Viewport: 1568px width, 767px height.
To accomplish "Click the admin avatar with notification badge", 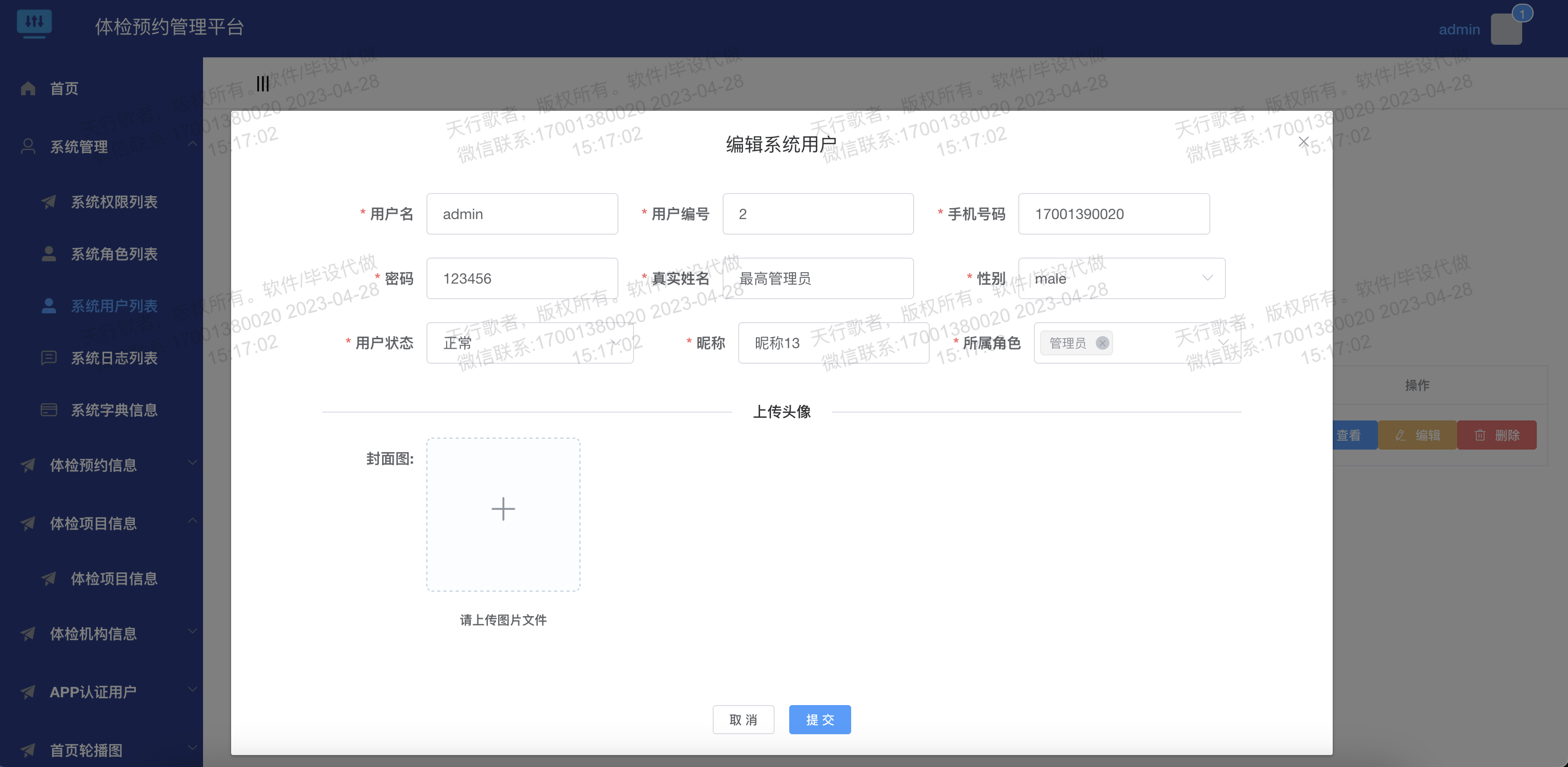I will [1506, 29].
